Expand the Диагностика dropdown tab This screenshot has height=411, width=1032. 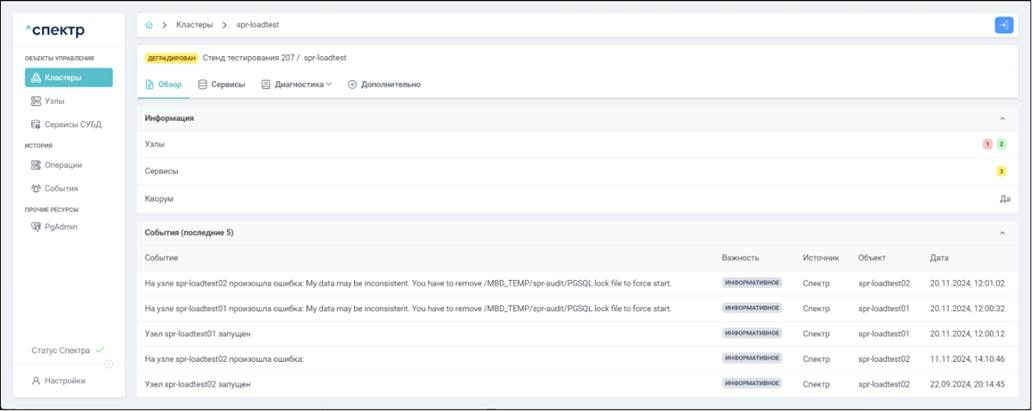click(297, 85)
